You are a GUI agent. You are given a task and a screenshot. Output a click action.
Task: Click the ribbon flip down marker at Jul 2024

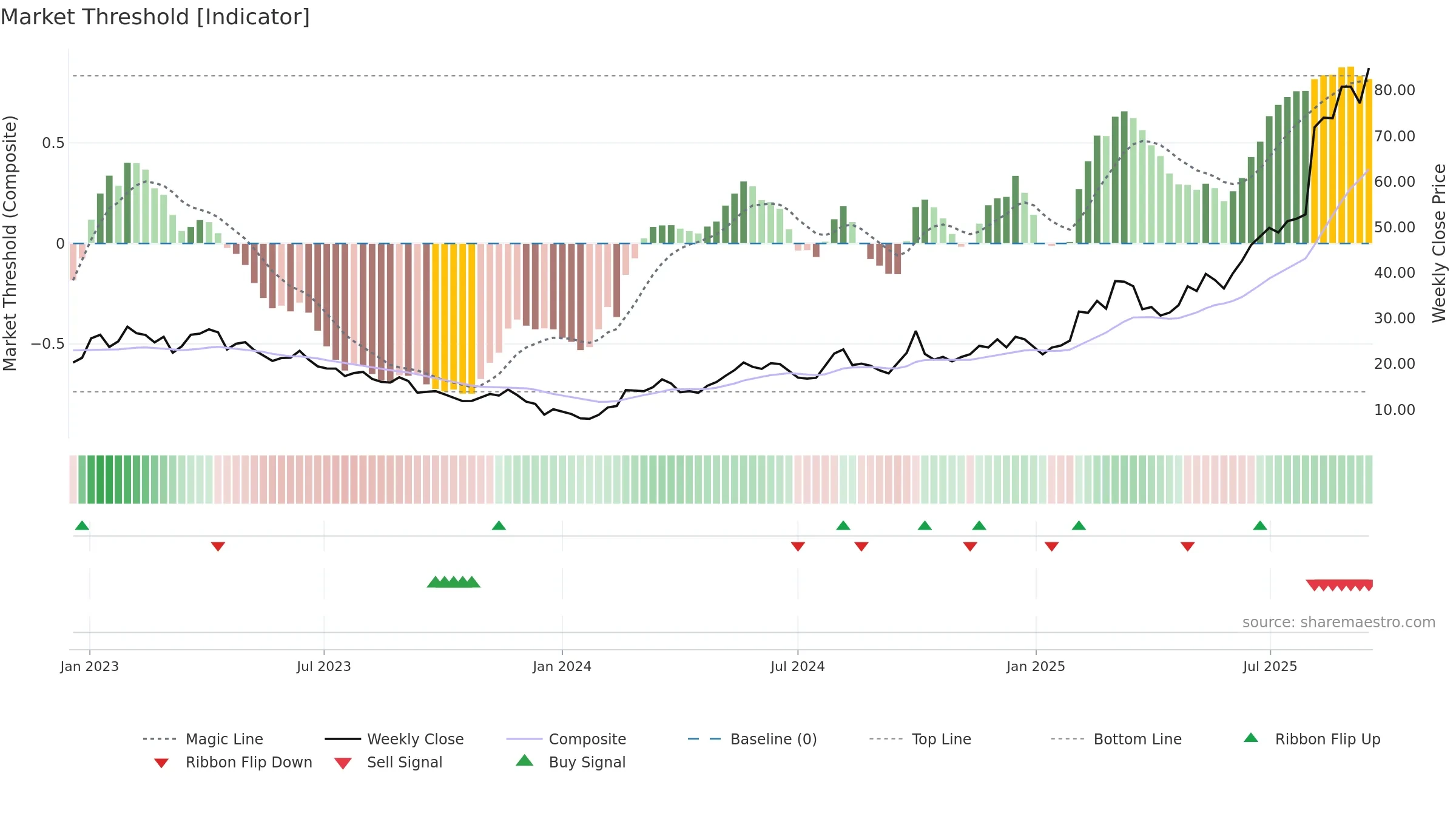[798, 547]
